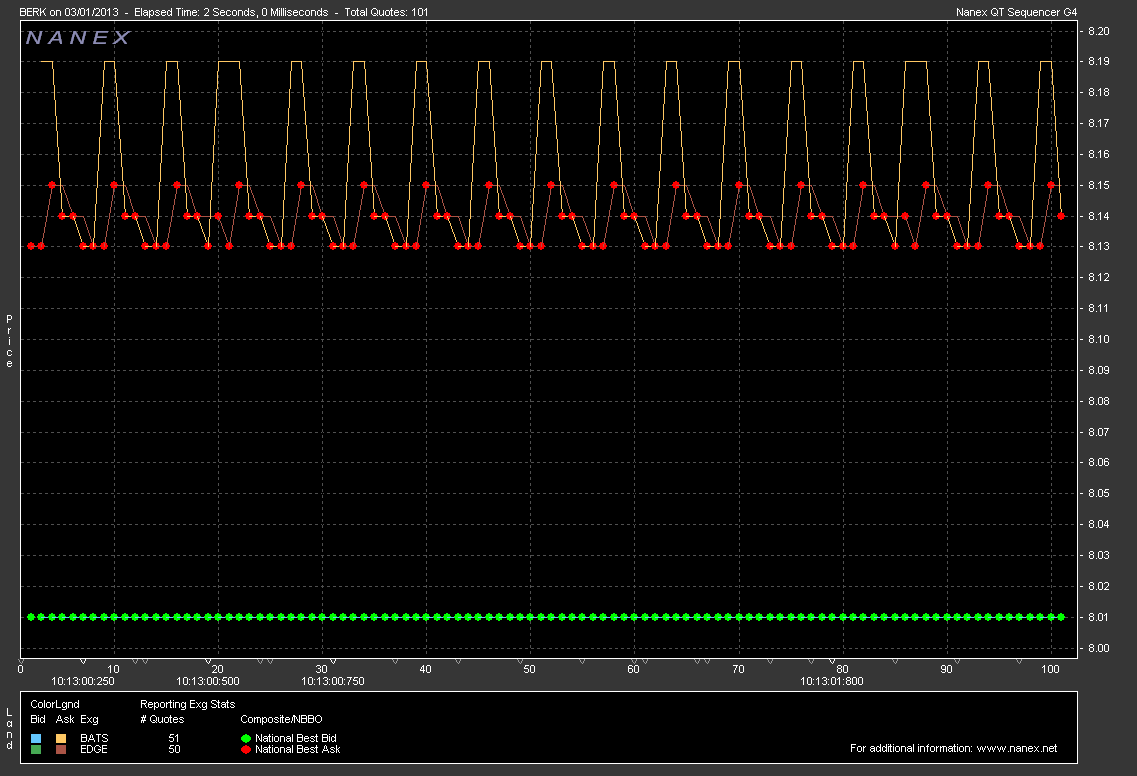The image size is (1137, 776).
Task: Click the quote number 50 axis tick label
Action: (529, 668)
